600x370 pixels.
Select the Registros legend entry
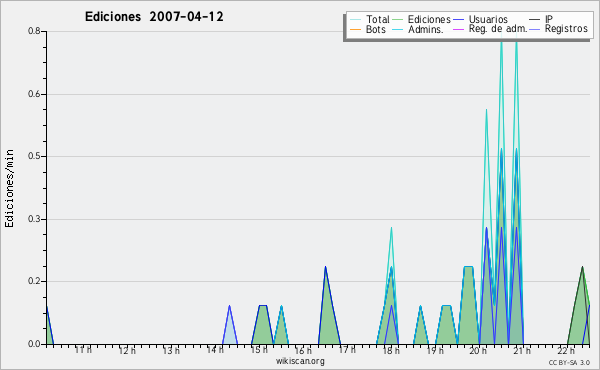coord(558,29)
